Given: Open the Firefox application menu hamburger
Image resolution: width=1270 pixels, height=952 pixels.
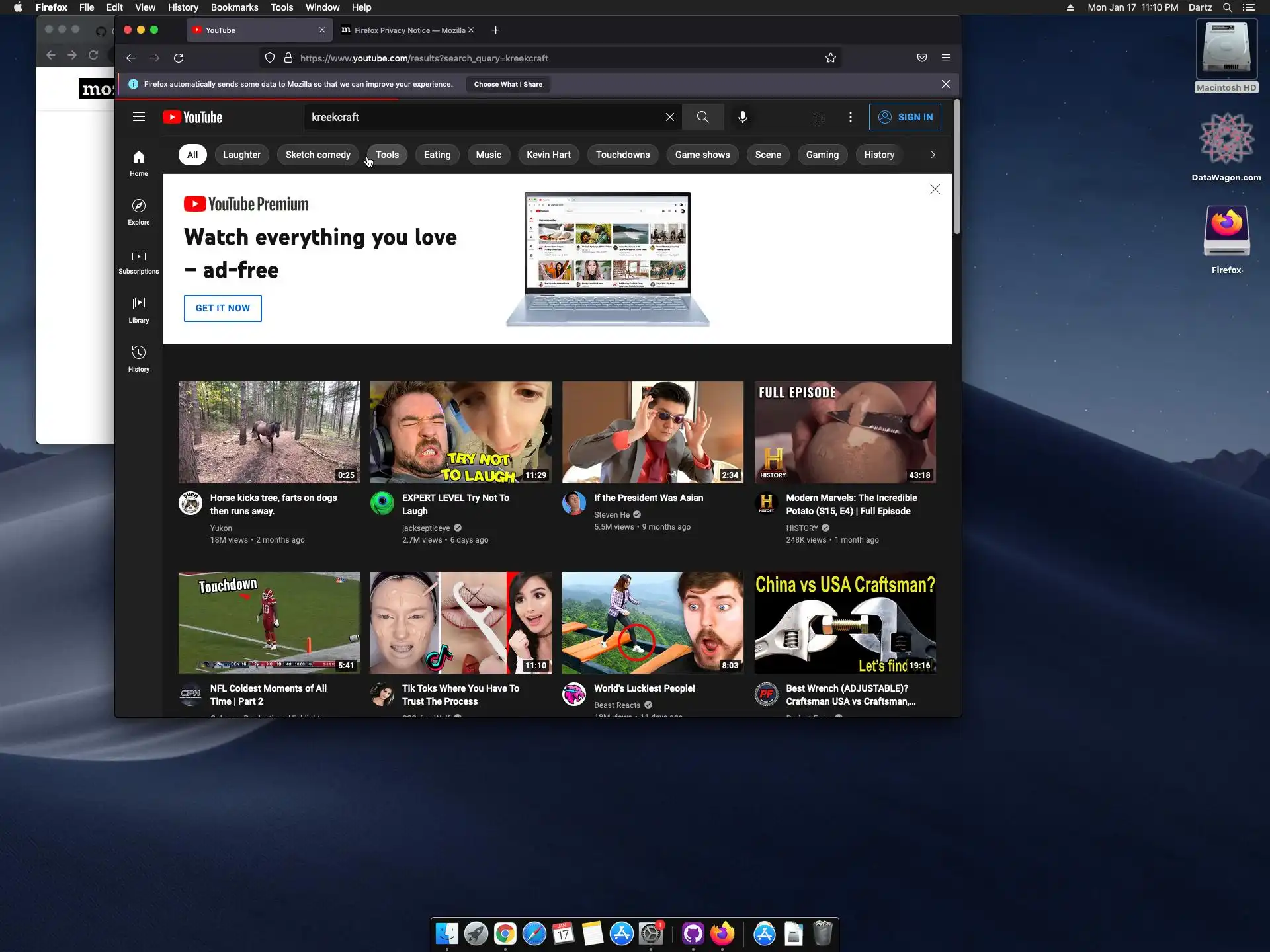Looking at the screenshot, I should [945, 58].
